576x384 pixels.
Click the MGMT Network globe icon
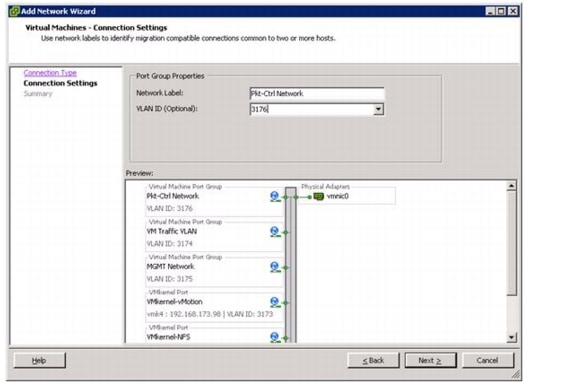pos(275,267)
